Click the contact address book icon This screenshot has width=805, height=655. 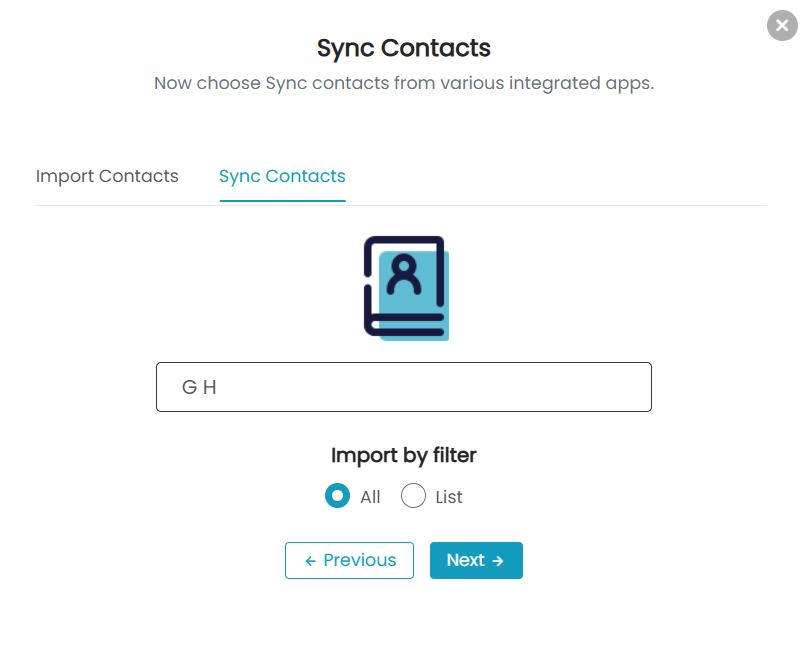pyautogui.click(x=406, y=288)
